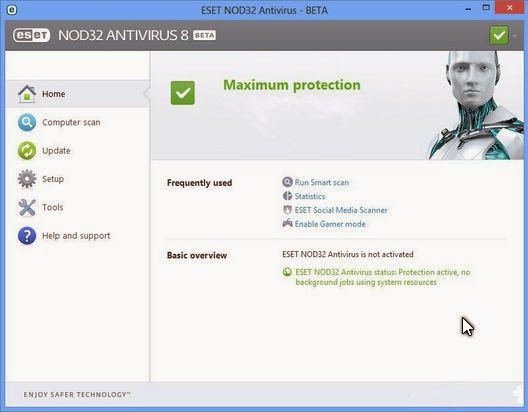Click the green protection status checkmark in header
528x412 pixels.
[499, 35]
